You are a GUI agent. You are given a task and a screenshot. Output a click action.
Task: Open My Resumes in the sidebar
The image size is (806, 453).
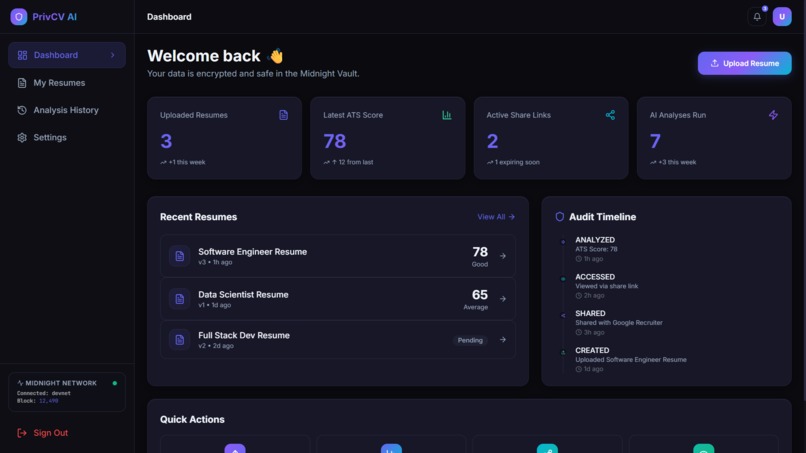point(67,83)
